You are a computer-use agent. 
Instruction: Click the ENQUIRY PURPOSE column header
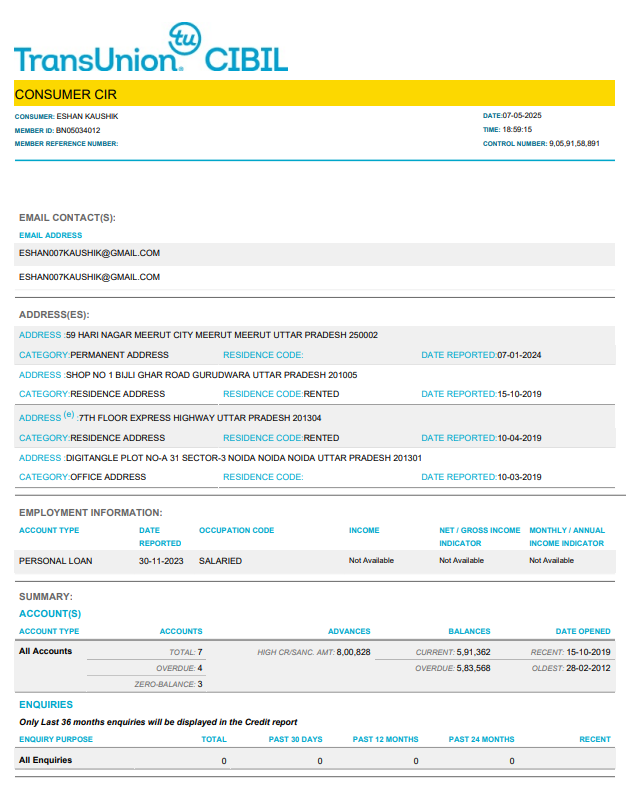[x=56, y=739]
